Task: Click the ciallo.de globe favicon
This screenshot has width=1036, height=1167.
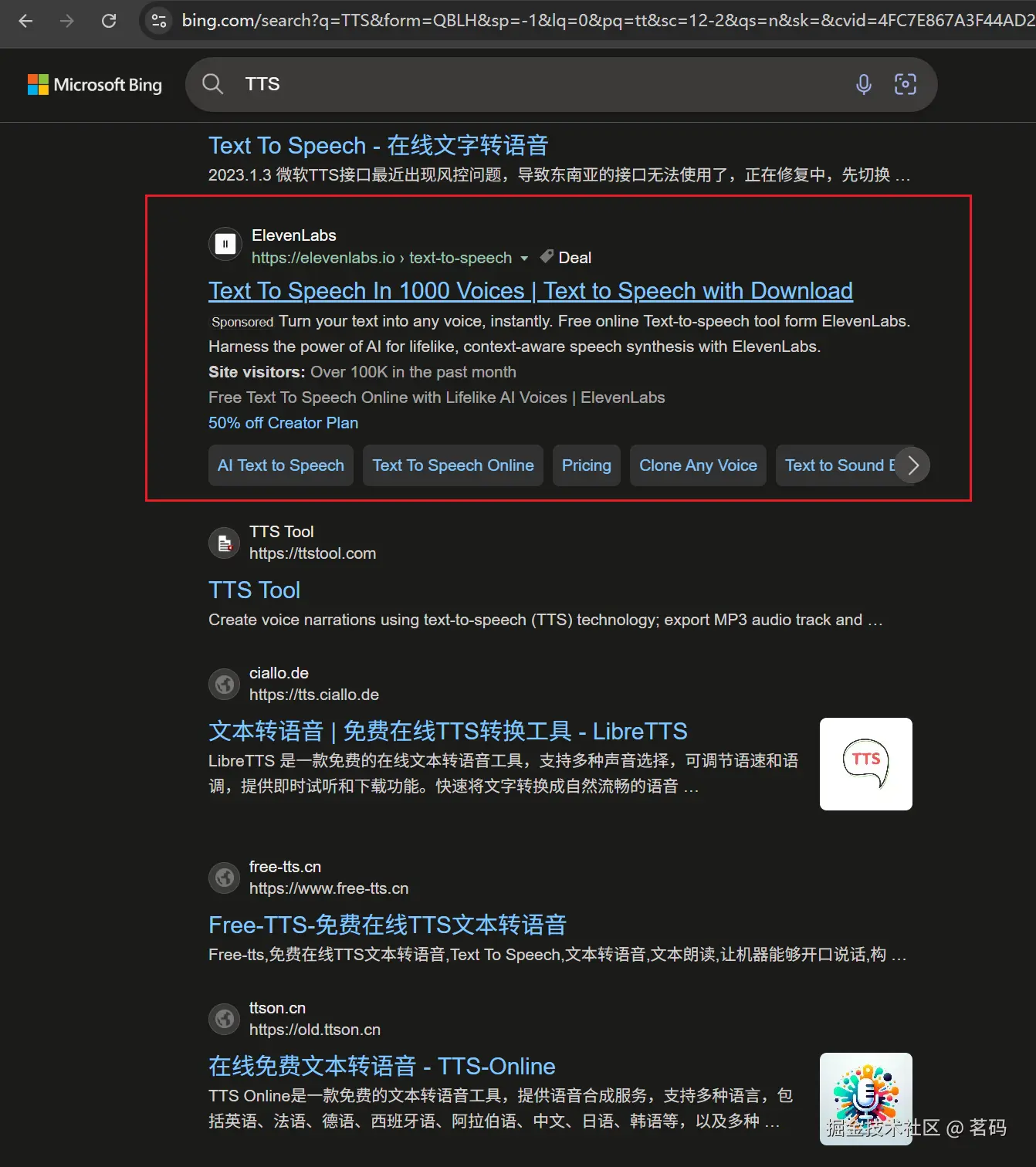Action: tap(225, 684)
